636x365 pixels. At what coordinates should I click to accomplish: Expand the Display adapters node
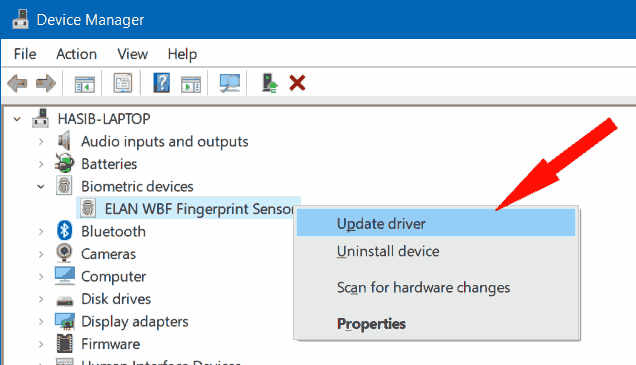coord(41,322)
